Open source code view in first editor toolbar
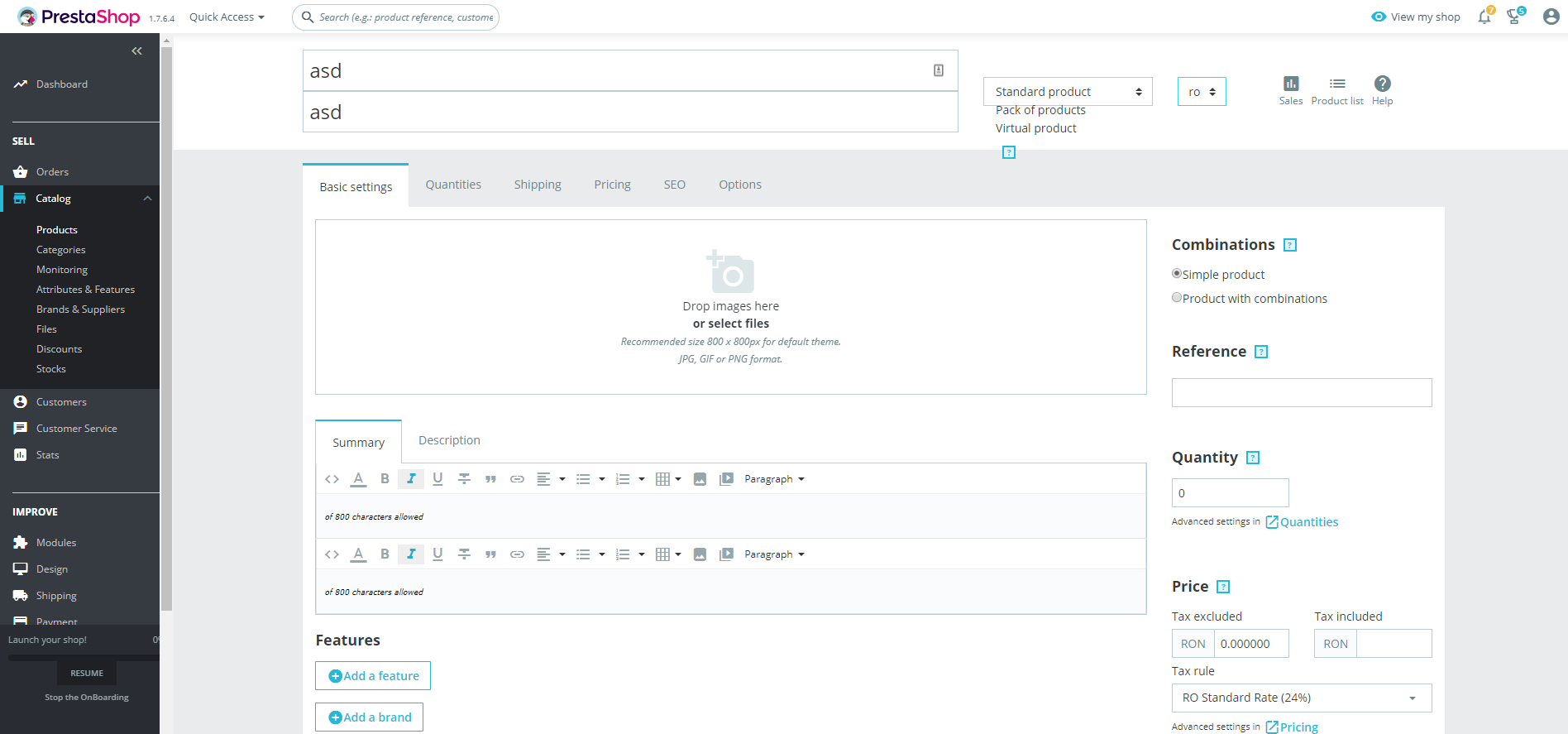1568x734 pixels. [x=332, y=479]
